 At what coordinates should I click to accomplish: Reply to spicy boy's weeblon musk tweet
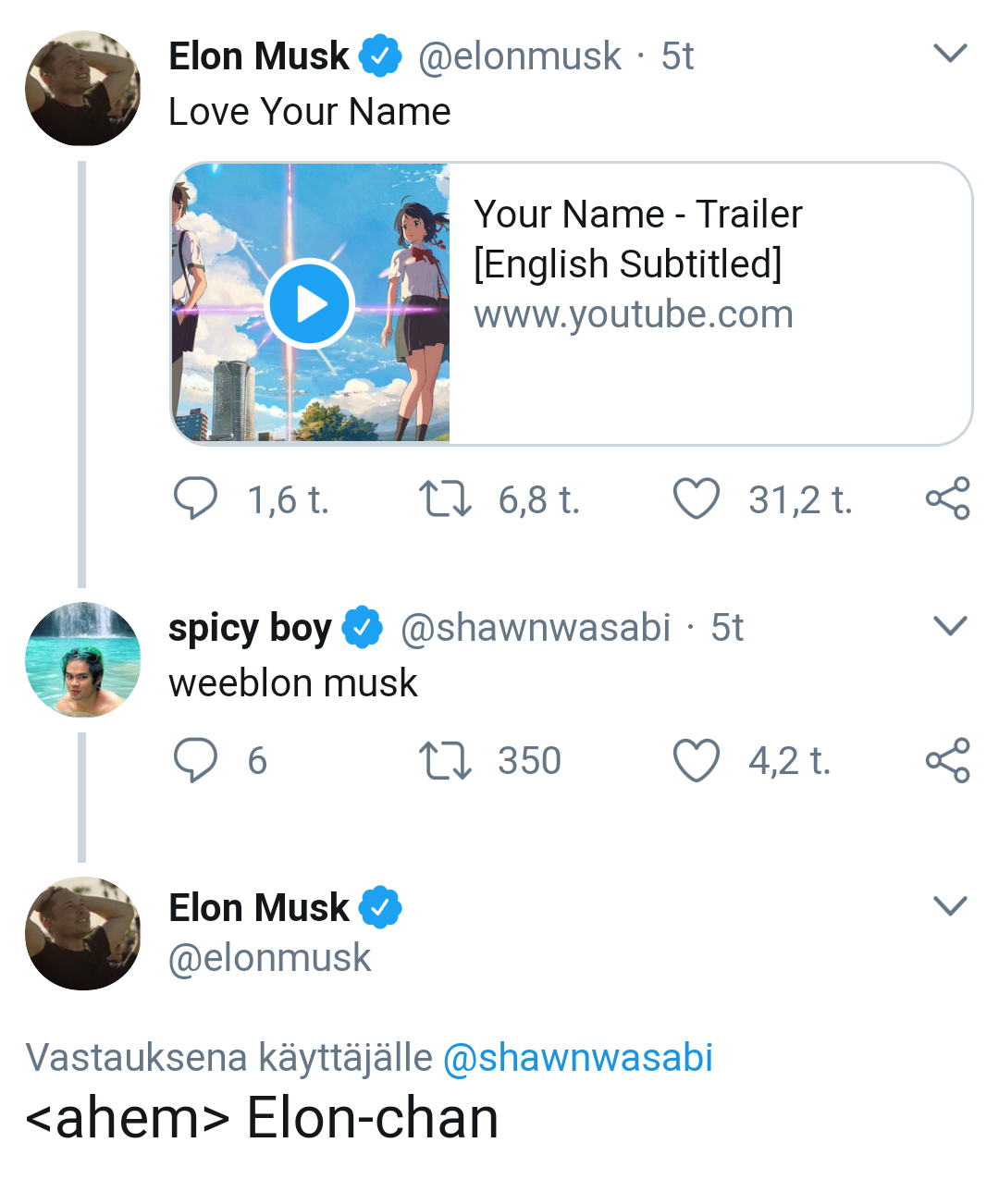(195, 760)
